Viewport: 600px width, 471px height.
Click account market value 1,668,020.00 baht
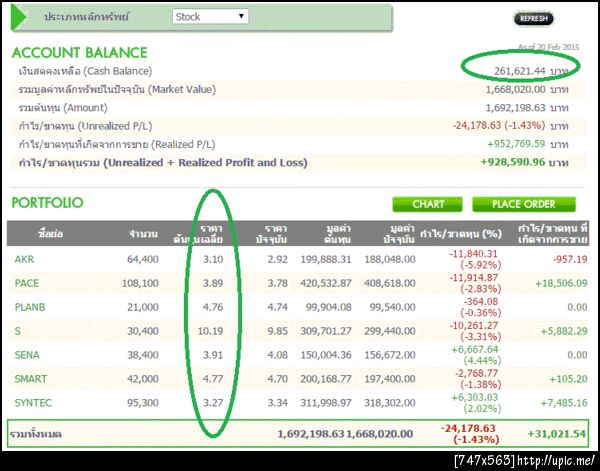click(x=527, y=90)
